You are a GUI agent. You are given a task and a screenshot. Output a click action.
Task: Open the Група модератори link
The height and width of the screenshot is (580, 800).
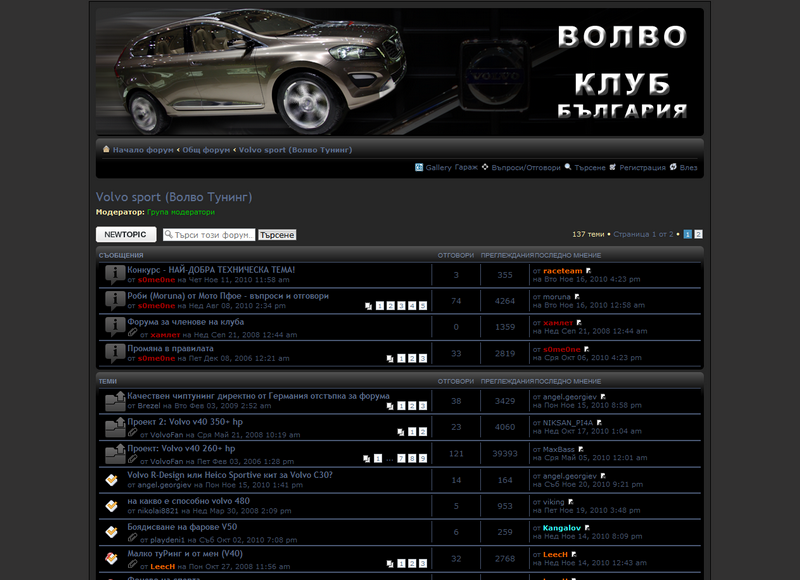(181, 212)
